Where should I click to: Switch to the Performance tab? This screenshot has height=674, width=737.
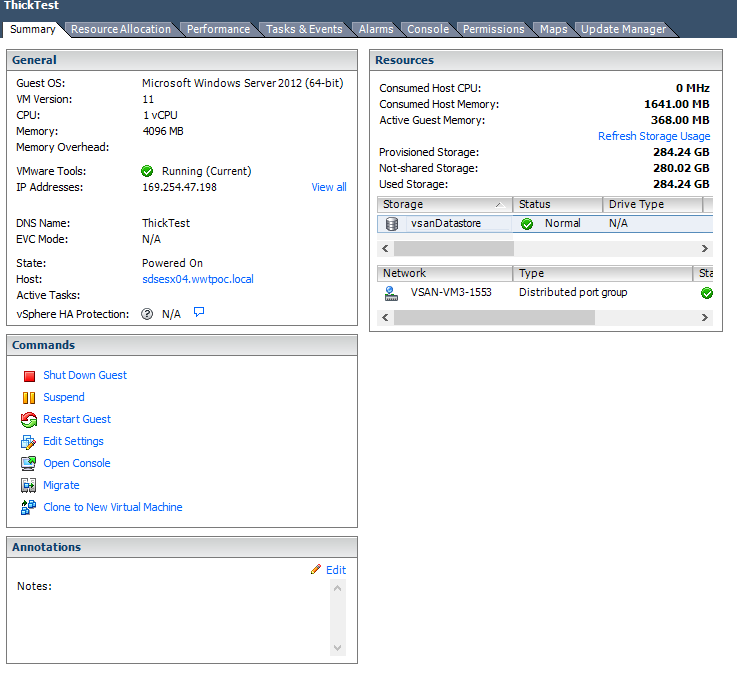218,29
